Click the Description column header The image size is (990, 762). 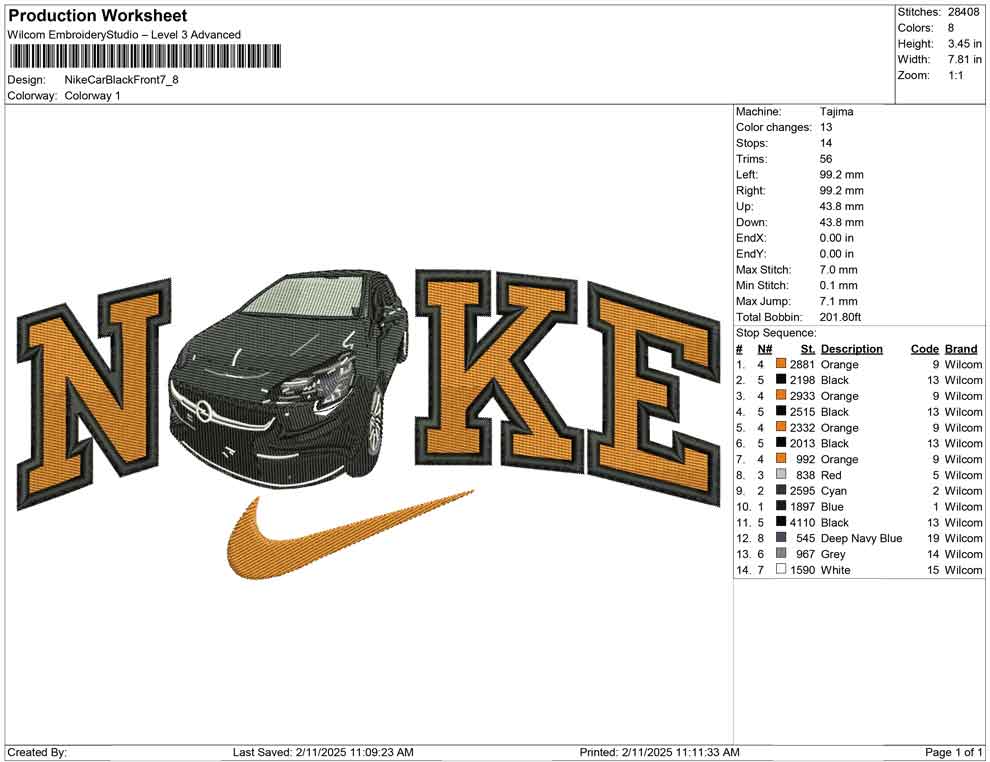853,348
